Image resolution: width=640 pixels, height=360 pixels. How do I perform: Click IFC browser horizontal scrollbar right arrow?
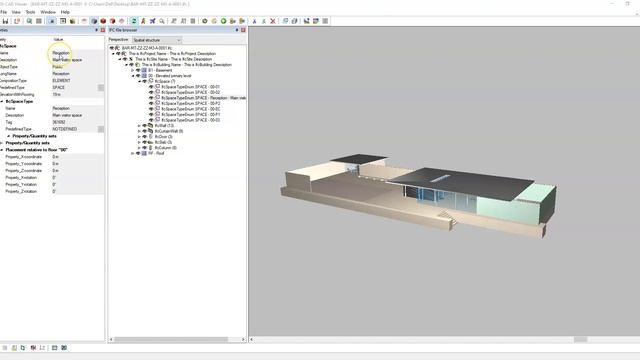(x=243, y=339)
